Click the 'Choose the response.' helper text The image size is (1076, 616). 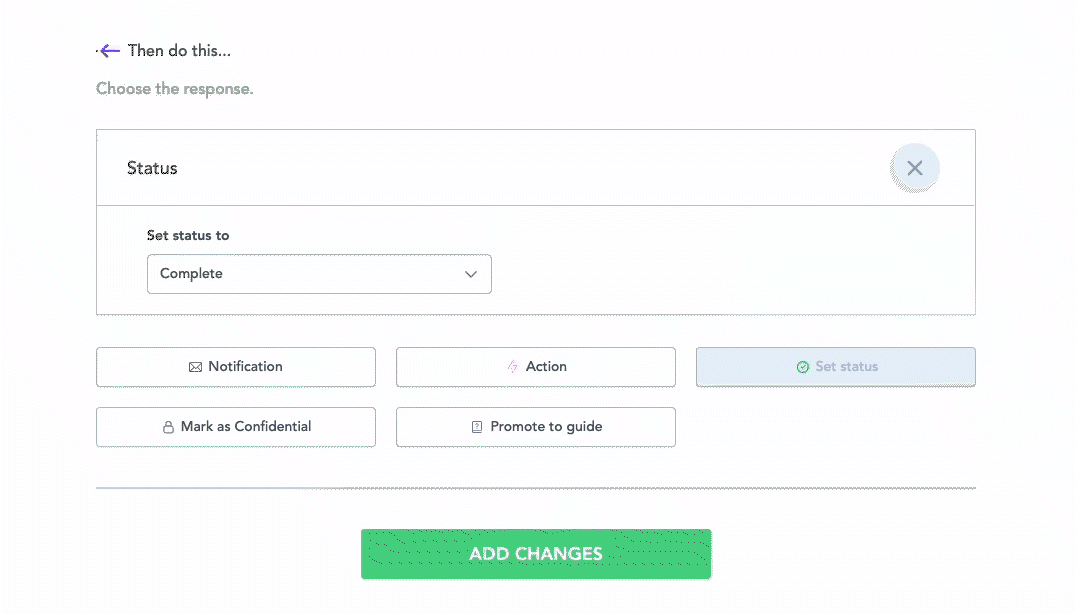(175, 89)
